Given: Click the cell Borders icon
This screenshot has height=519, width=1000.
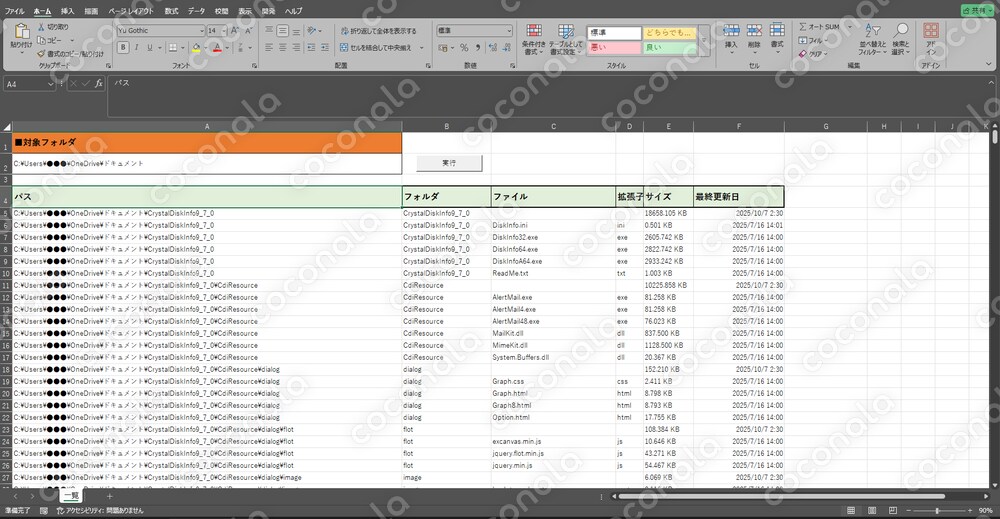Looking at the screenshot, I should coord(172,48).
